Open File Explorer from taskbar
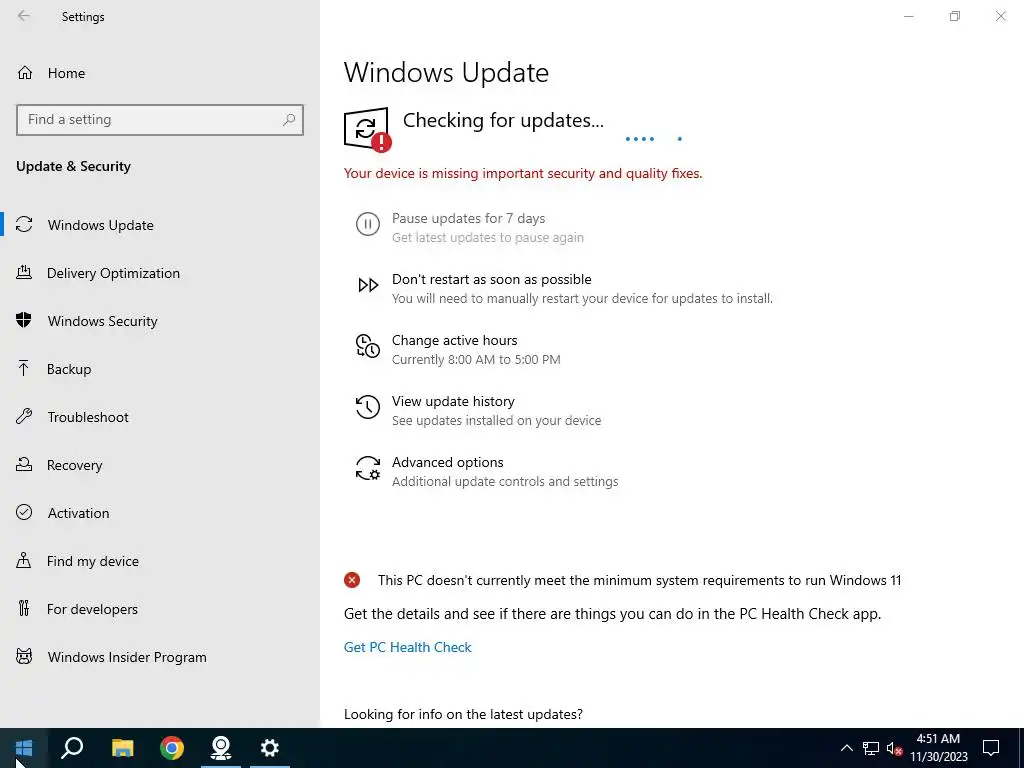This screenshot has width=1024, height=768. click(x=122, y=748)
